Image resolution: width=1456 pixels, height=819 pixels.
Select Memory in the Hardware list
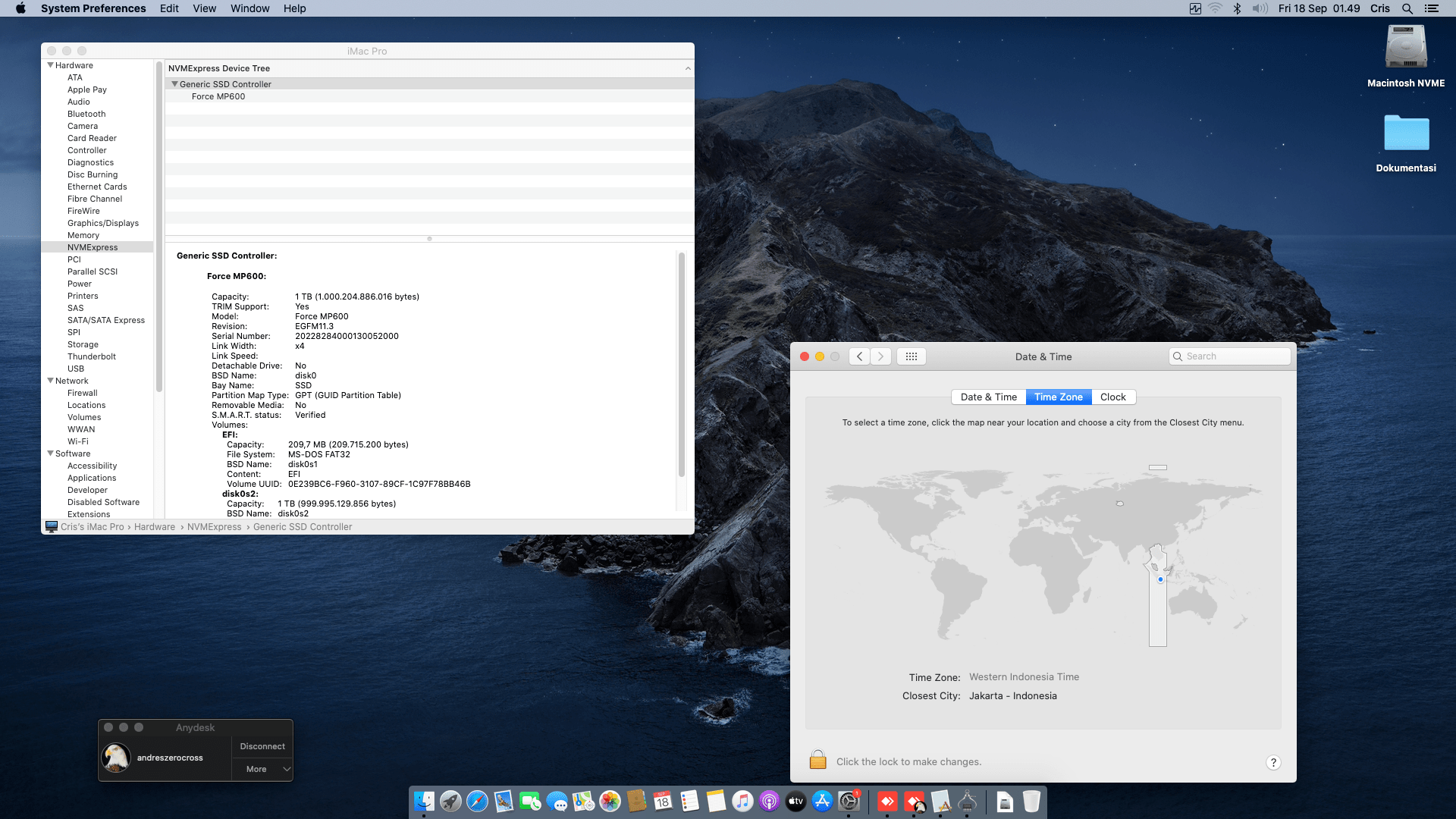(83, 235)
